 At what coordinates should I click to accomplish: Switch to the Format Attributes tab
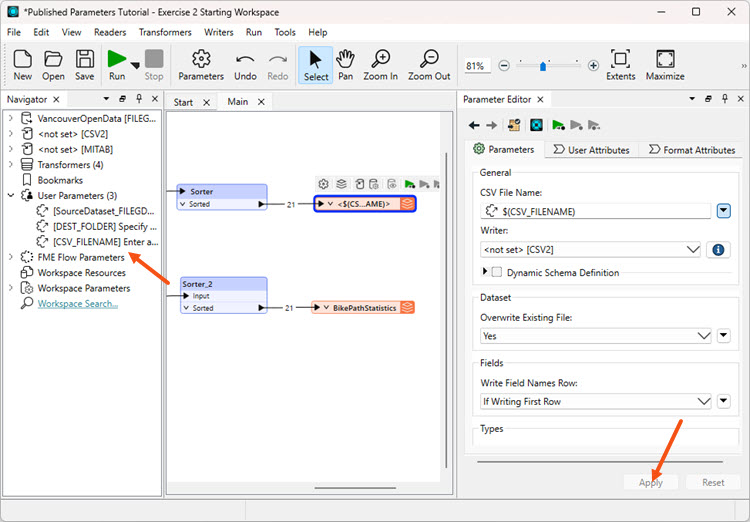[x=692, y=150]
